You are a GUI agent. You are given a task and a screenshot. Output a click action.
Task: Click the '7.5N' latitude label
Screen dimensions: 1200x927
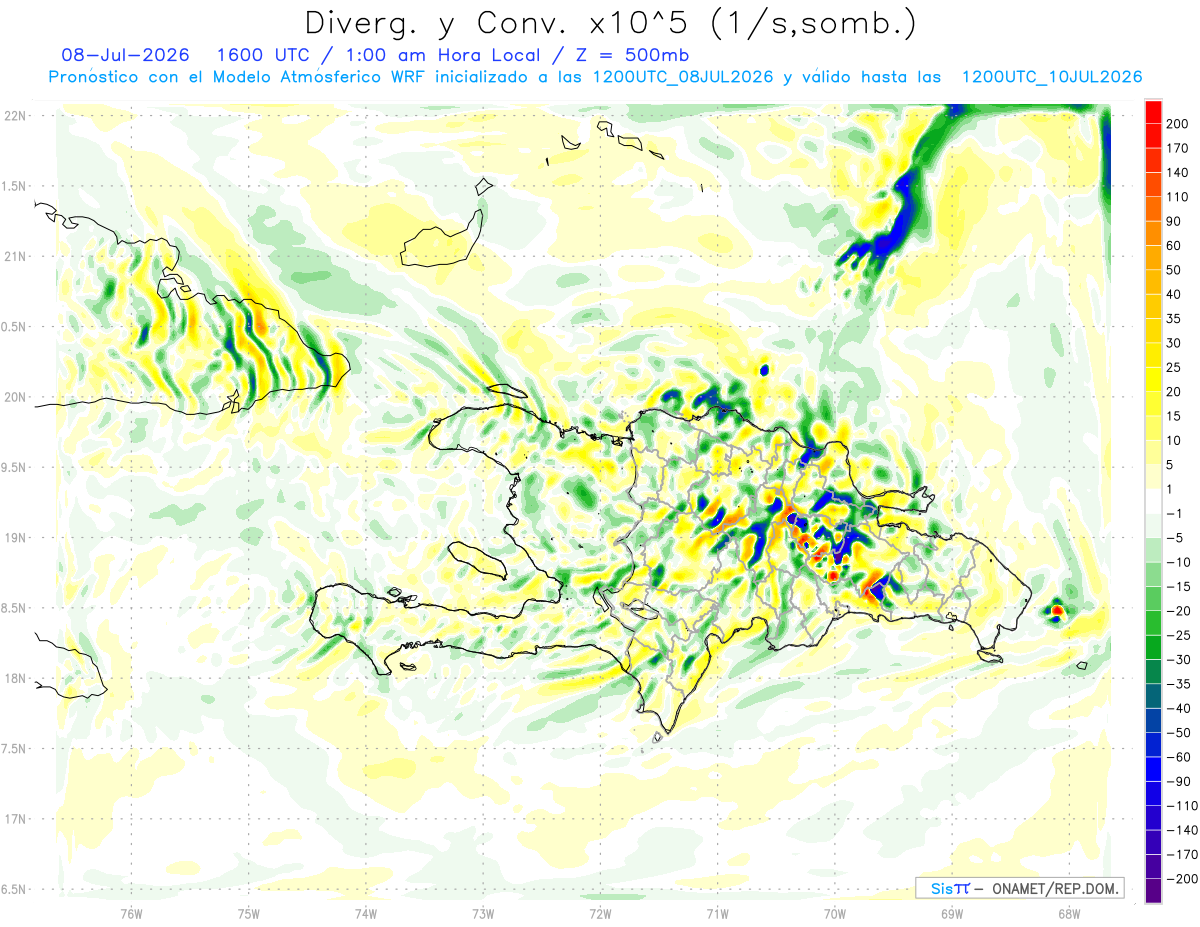[x=13, y=749]
